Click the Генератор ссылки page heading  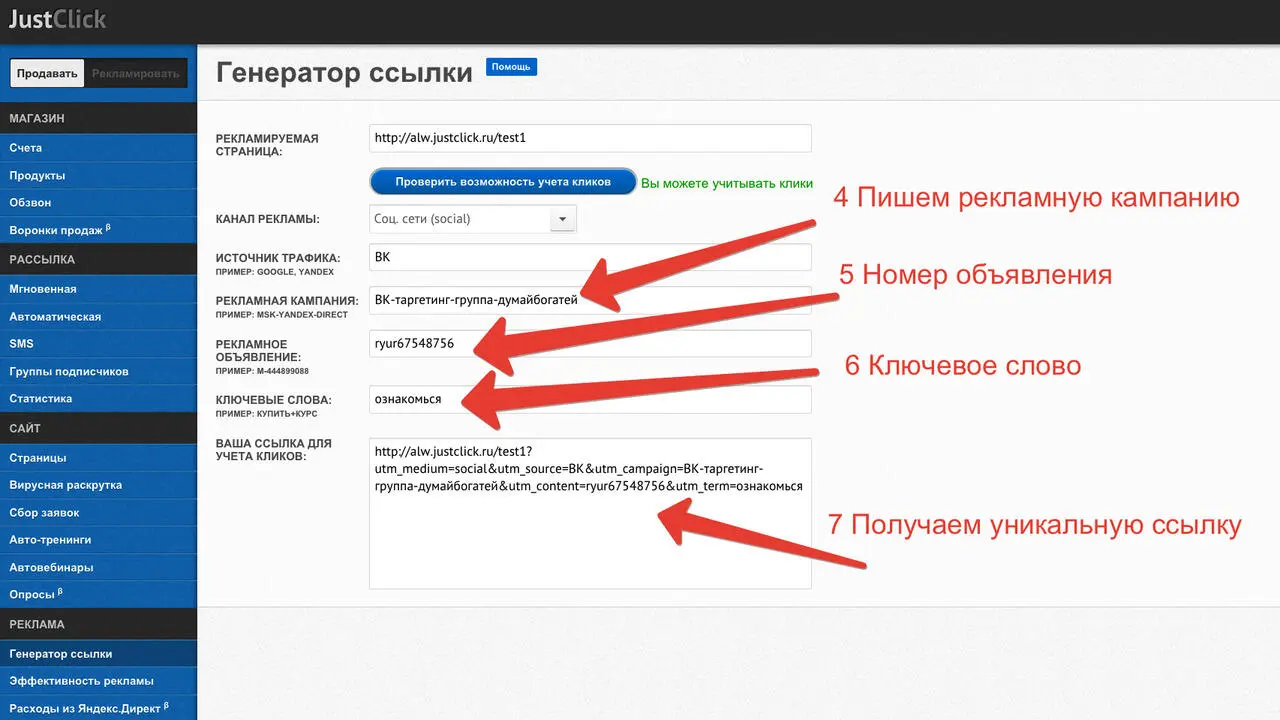click(344, 73)
